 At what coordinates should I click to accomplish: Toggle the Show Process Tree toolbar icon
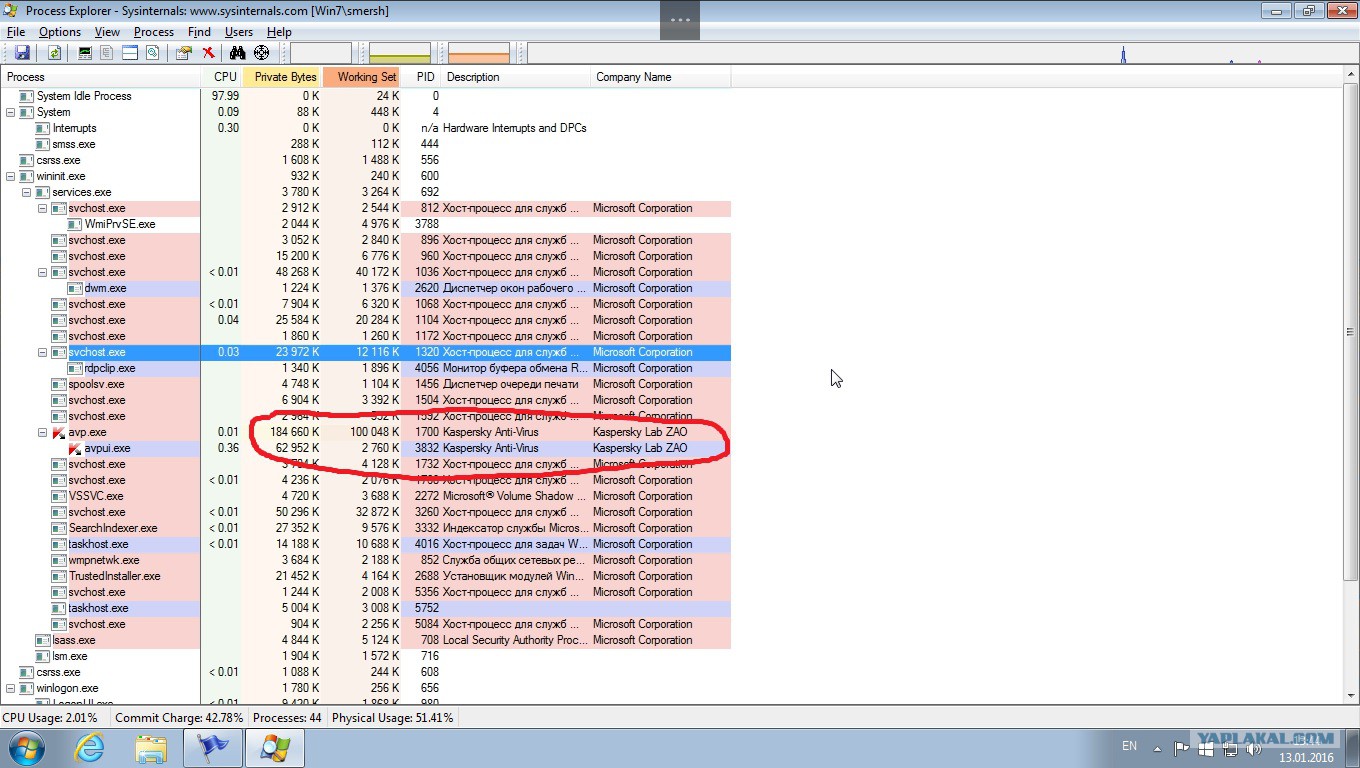click(106, 52)
